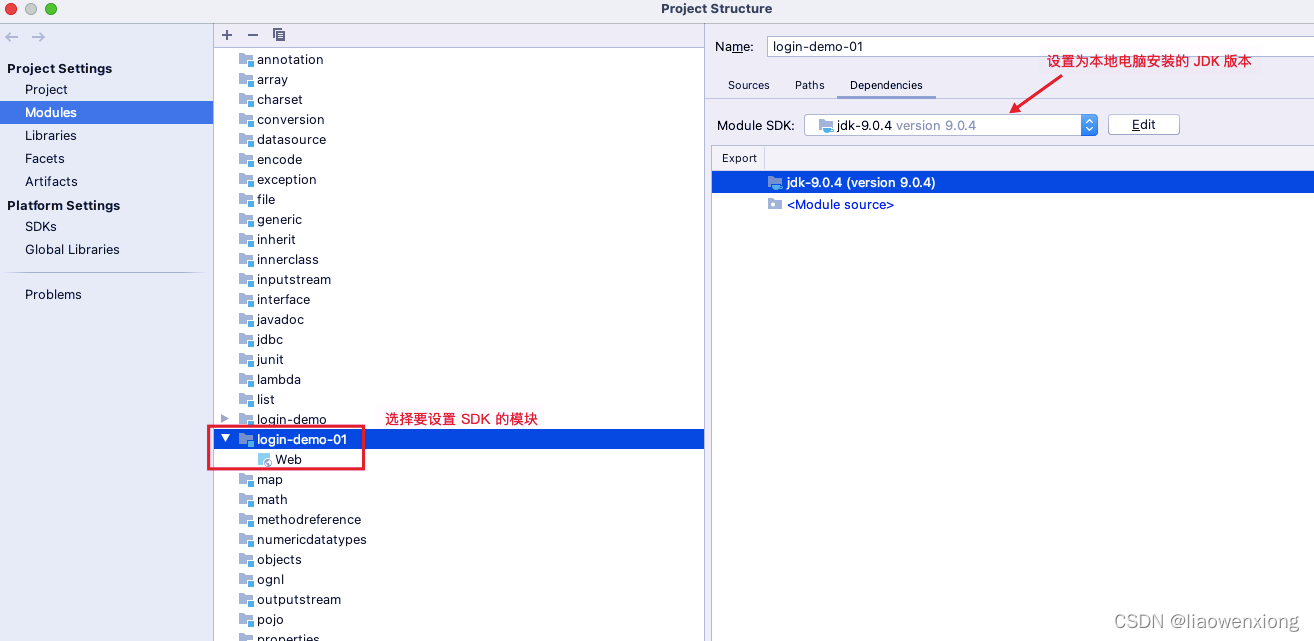Select the outputstream module
Viewport: 1314px width, 641px height.
pos(298,600)
